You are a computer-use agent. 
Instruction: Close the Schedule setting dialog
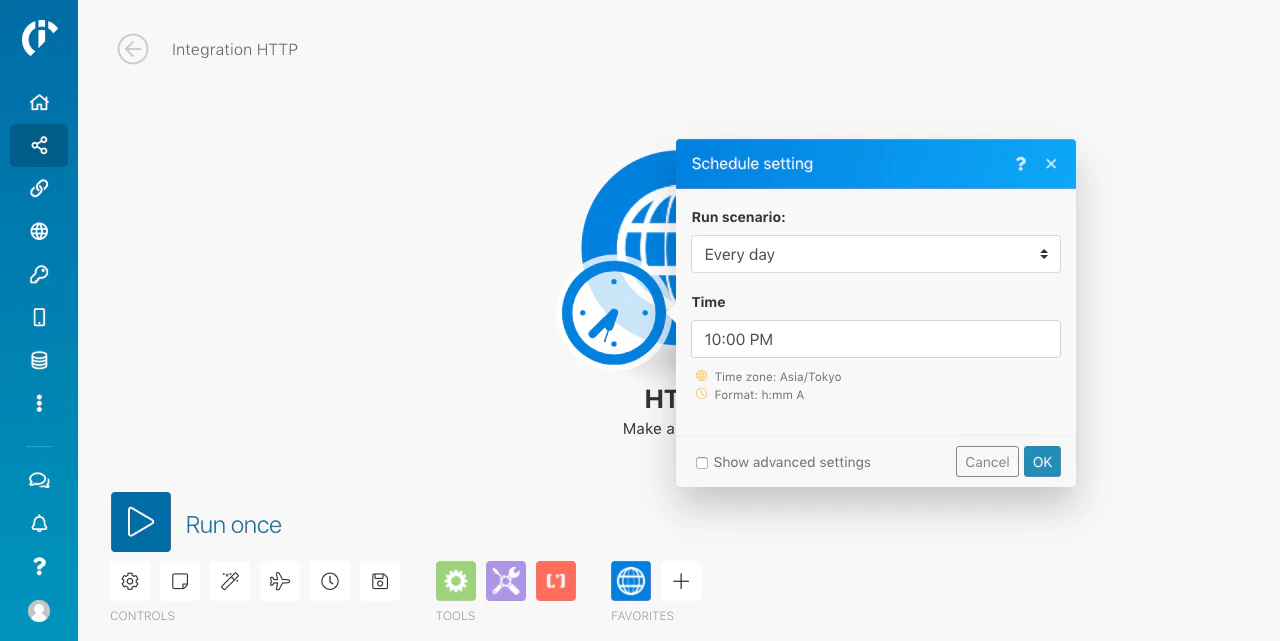[1051, 164]
